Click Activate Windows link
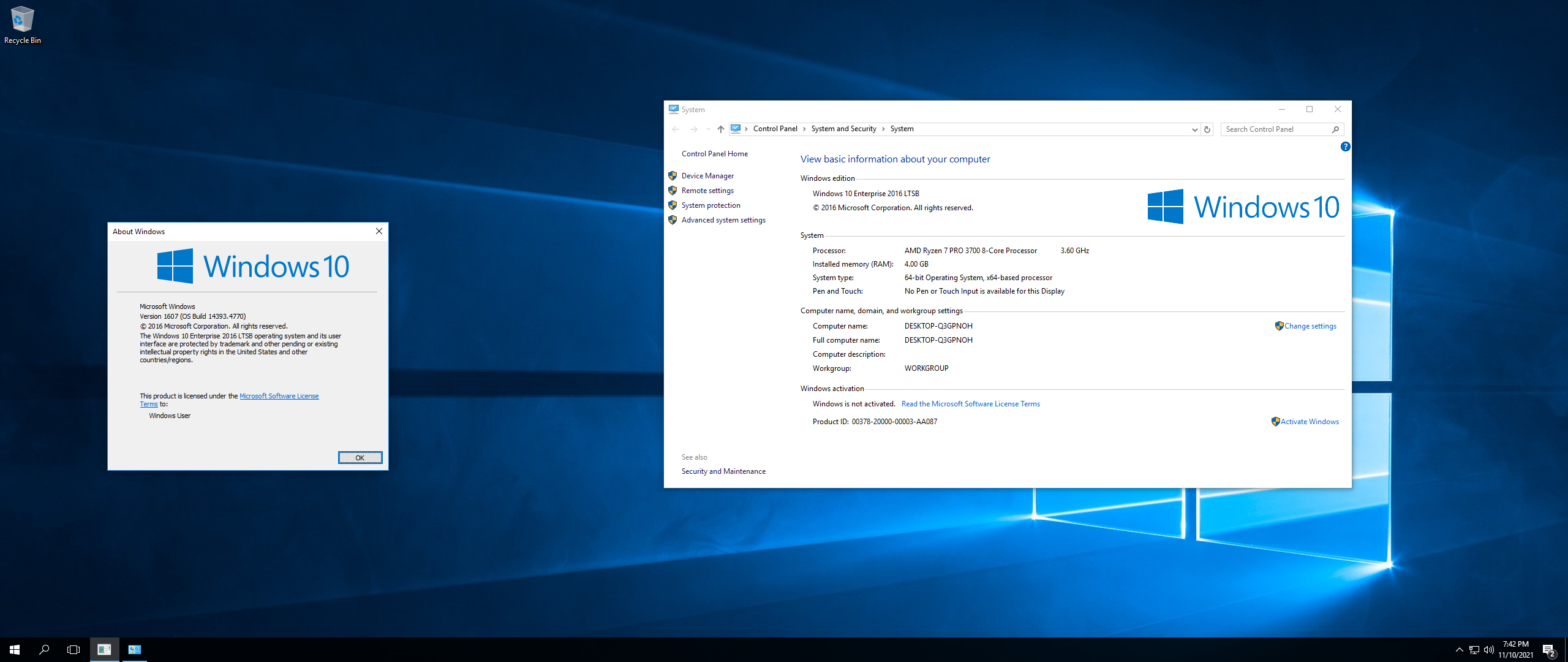 click(1310, 422)
